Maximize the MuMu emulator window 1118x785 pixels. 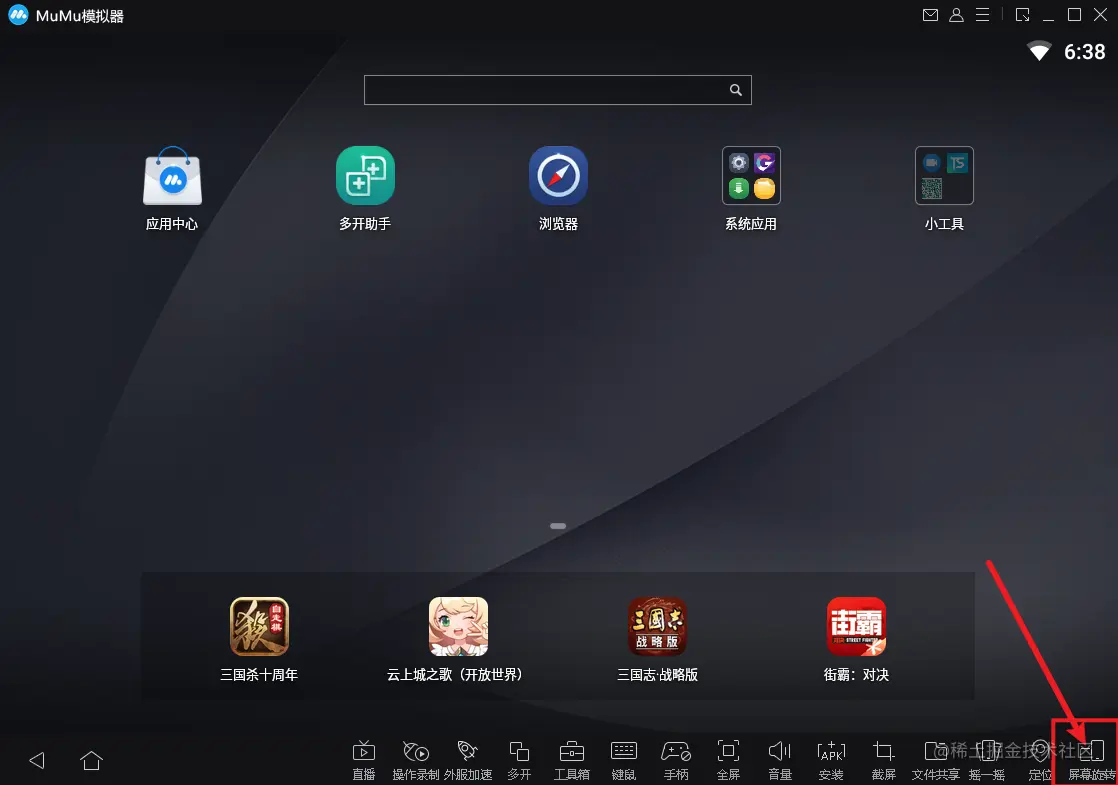(1075, 15)
